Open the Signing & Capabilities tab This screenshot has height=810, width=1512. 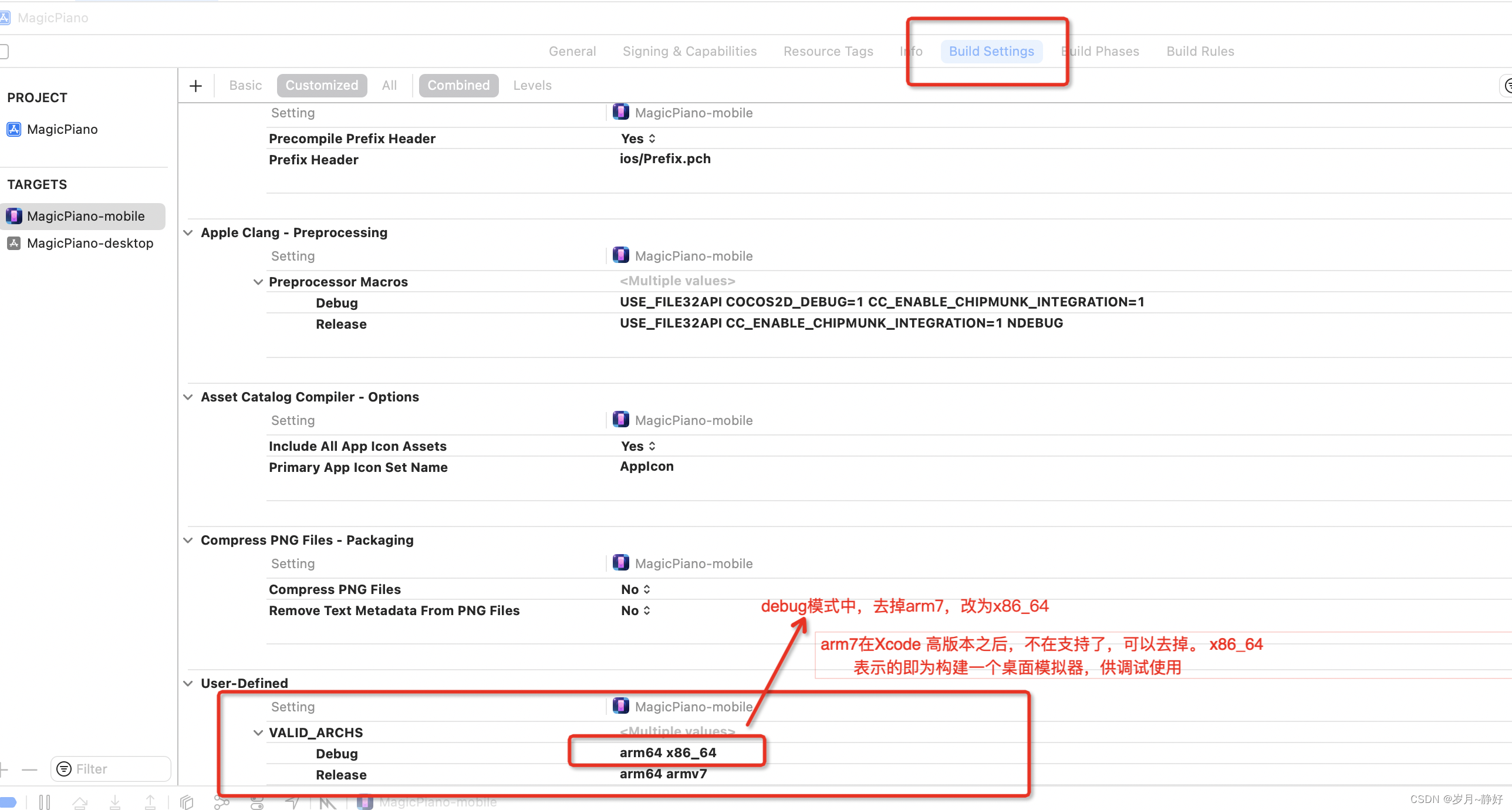click(x=690, y=52)
